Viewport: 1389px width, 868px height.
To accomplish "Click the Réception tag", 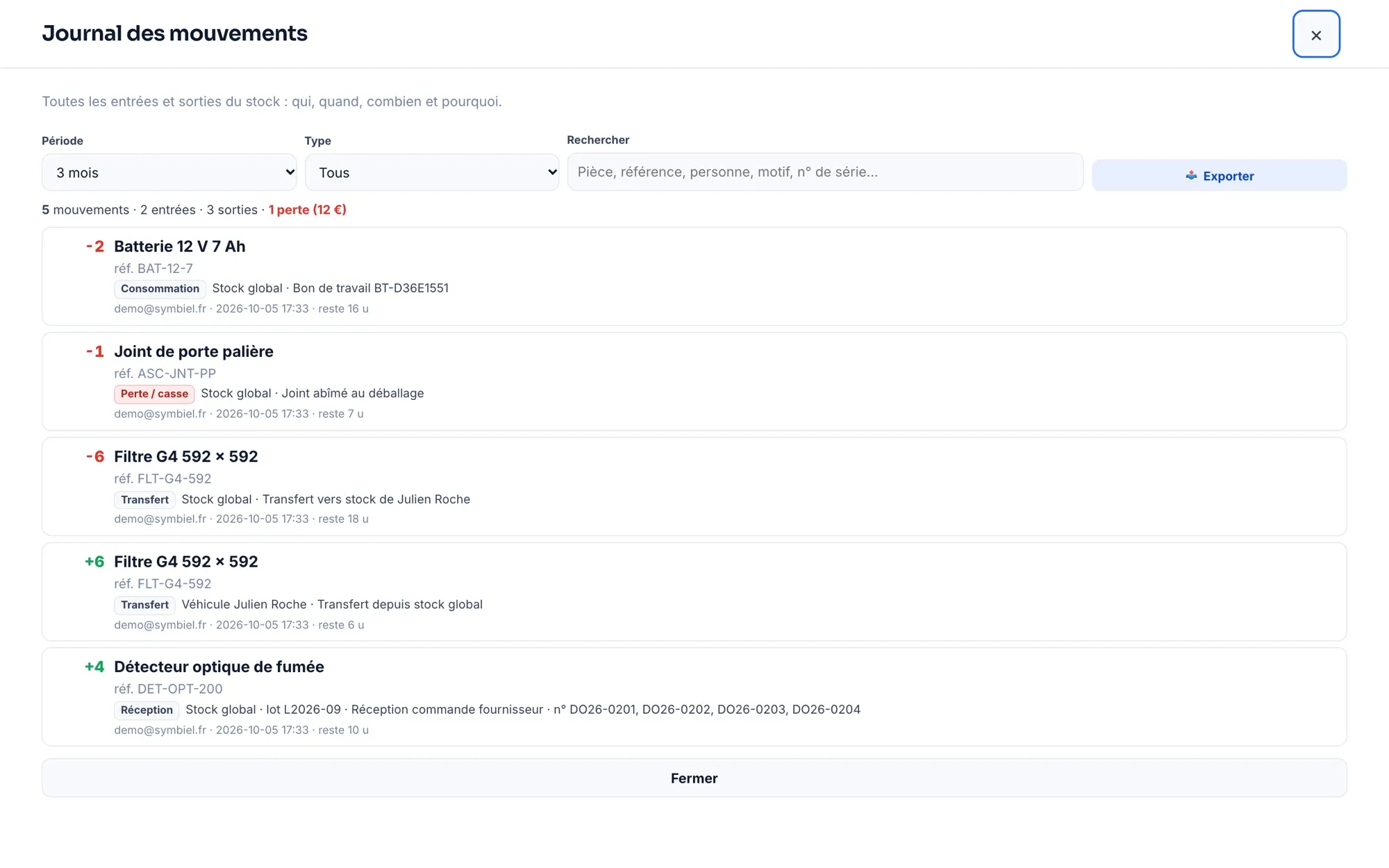I will click(147, 710).
